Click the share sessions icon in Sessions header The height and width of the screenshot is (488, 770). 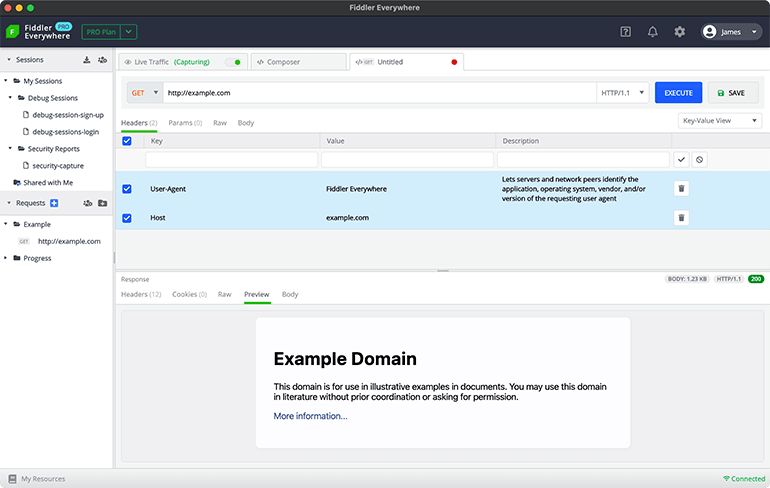point(102,60)
